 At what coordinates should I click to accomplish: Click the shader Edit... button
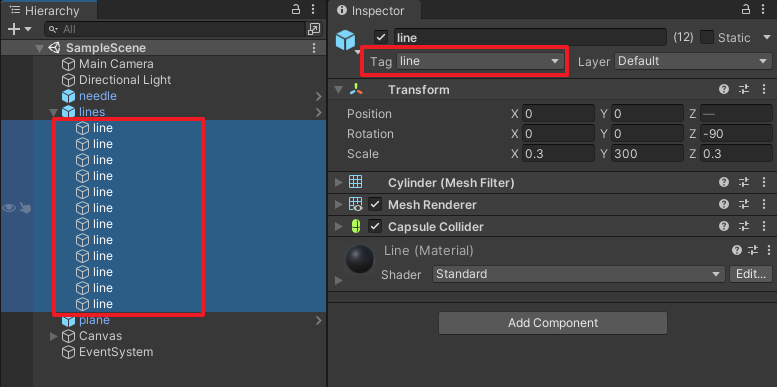[751, 274]
